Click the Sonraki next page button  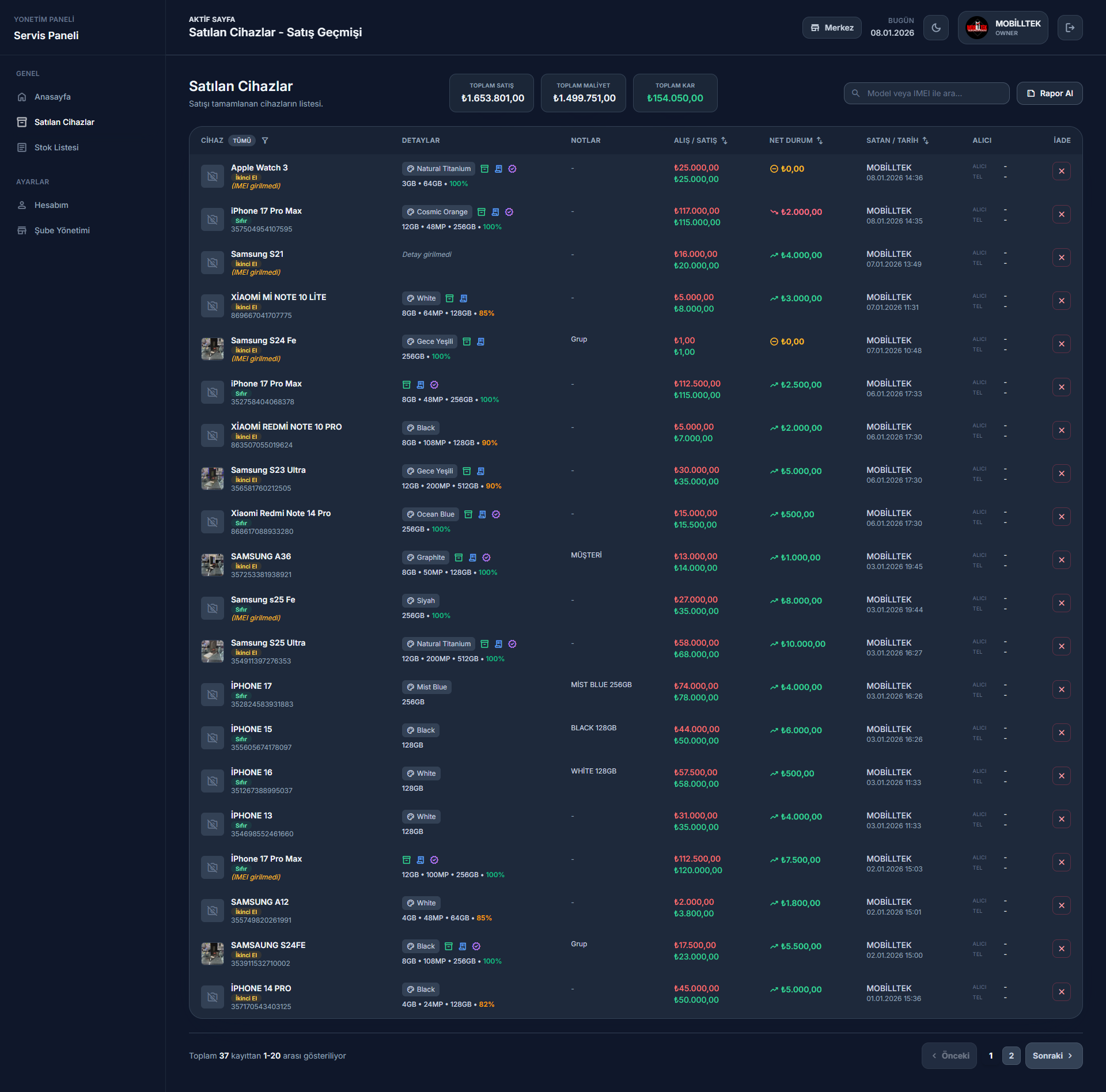tap(1054, 1056)
